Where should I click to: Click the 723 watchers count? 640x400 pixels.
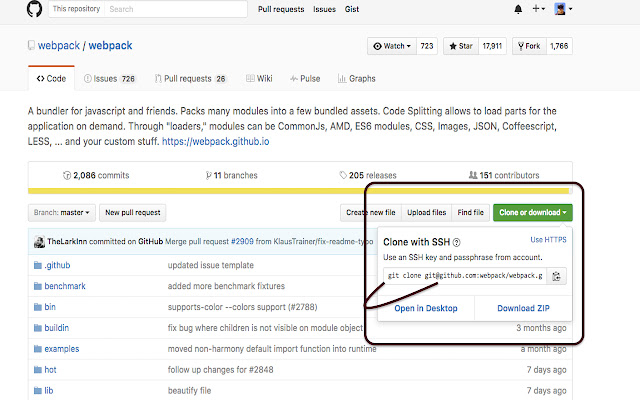(427, 46)
